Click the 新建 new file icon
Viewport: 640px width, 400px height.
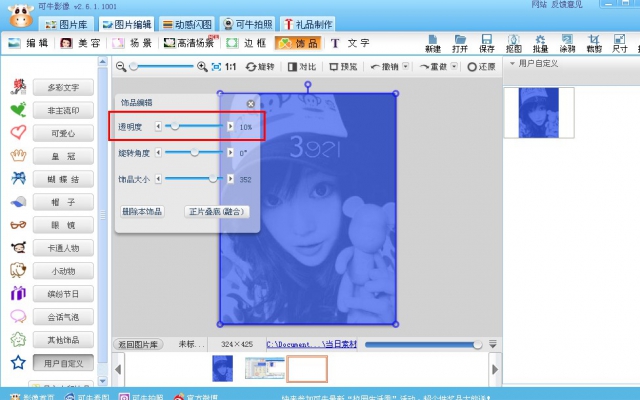(x=433, y=44)
